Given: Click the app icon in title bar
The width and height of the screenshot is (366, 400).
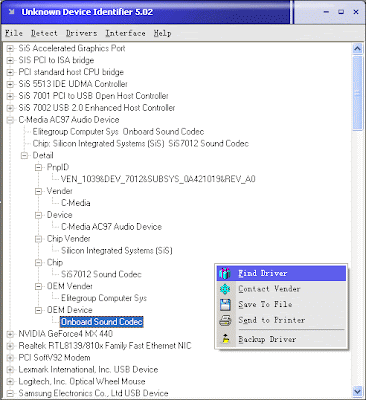Looking at the screenshot, I should click(12, 12).
